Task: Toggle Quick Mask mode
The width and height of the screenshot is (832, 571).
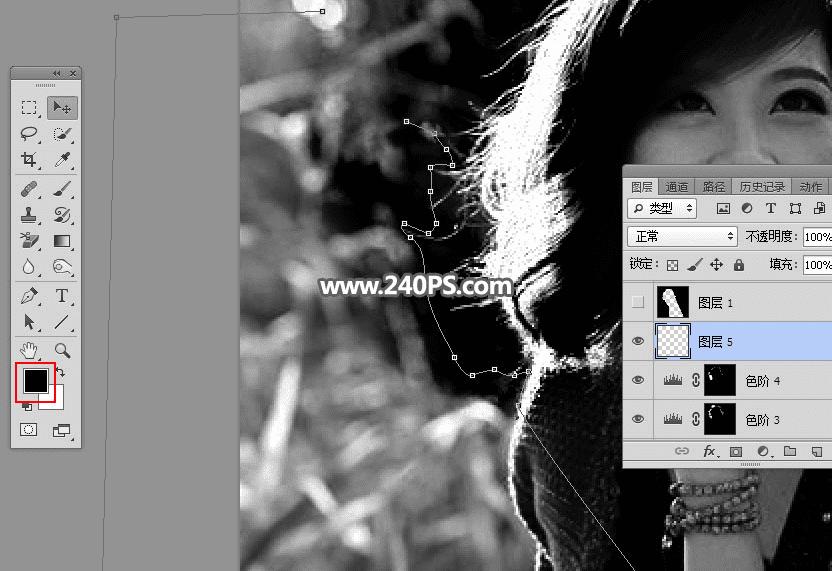Action: (x=29, y=430)
